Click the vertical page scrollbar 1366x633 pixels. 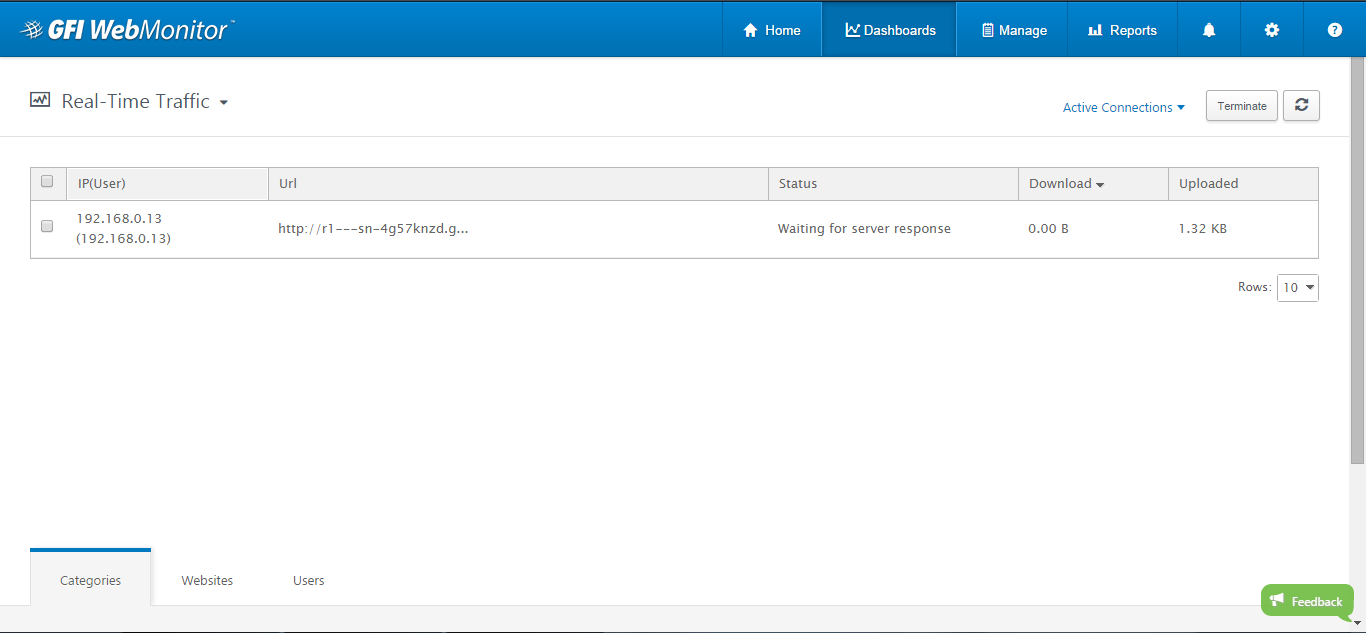[1357, 261]
